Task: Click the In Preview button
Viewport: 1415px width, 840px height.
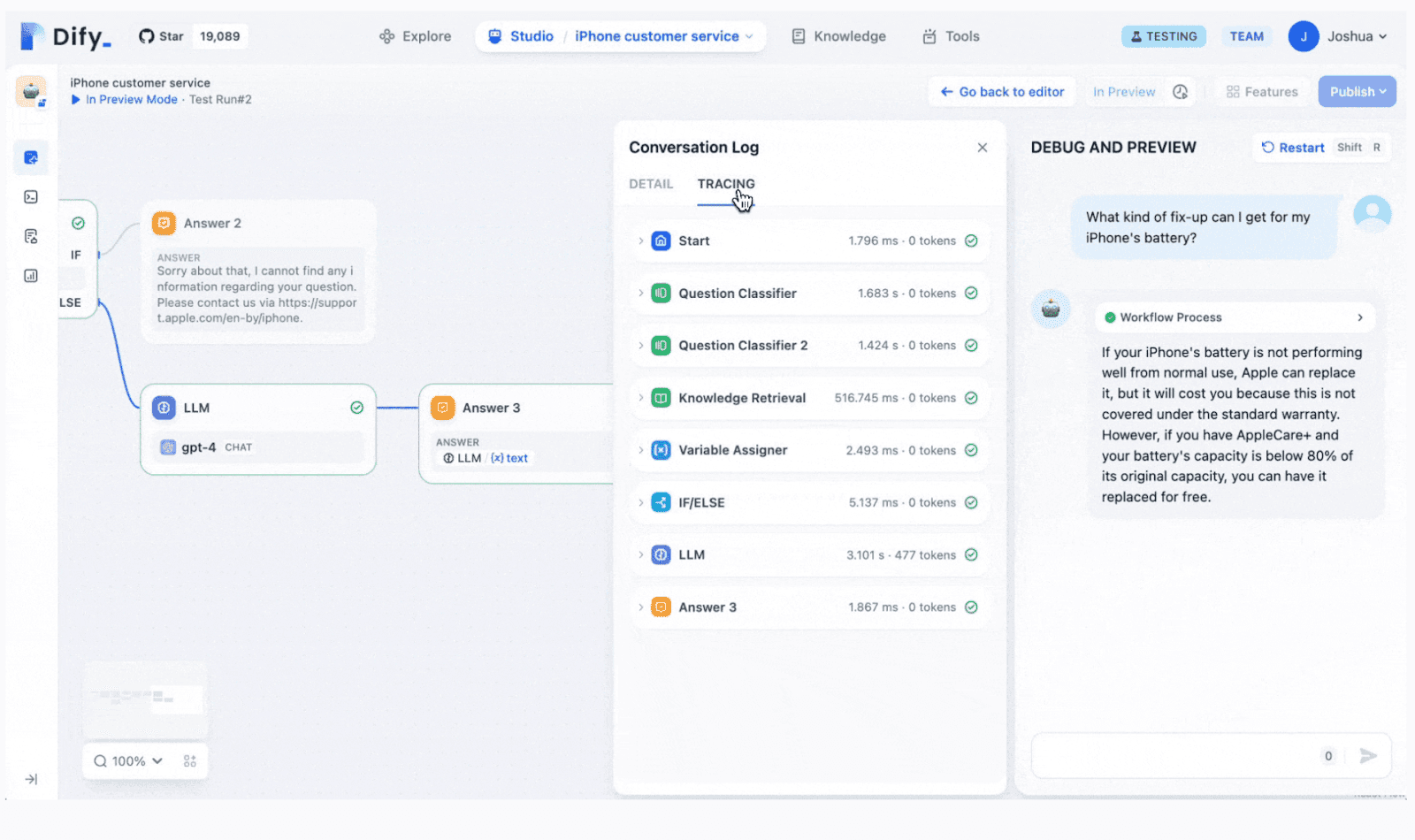Action: pos(1124,92)
